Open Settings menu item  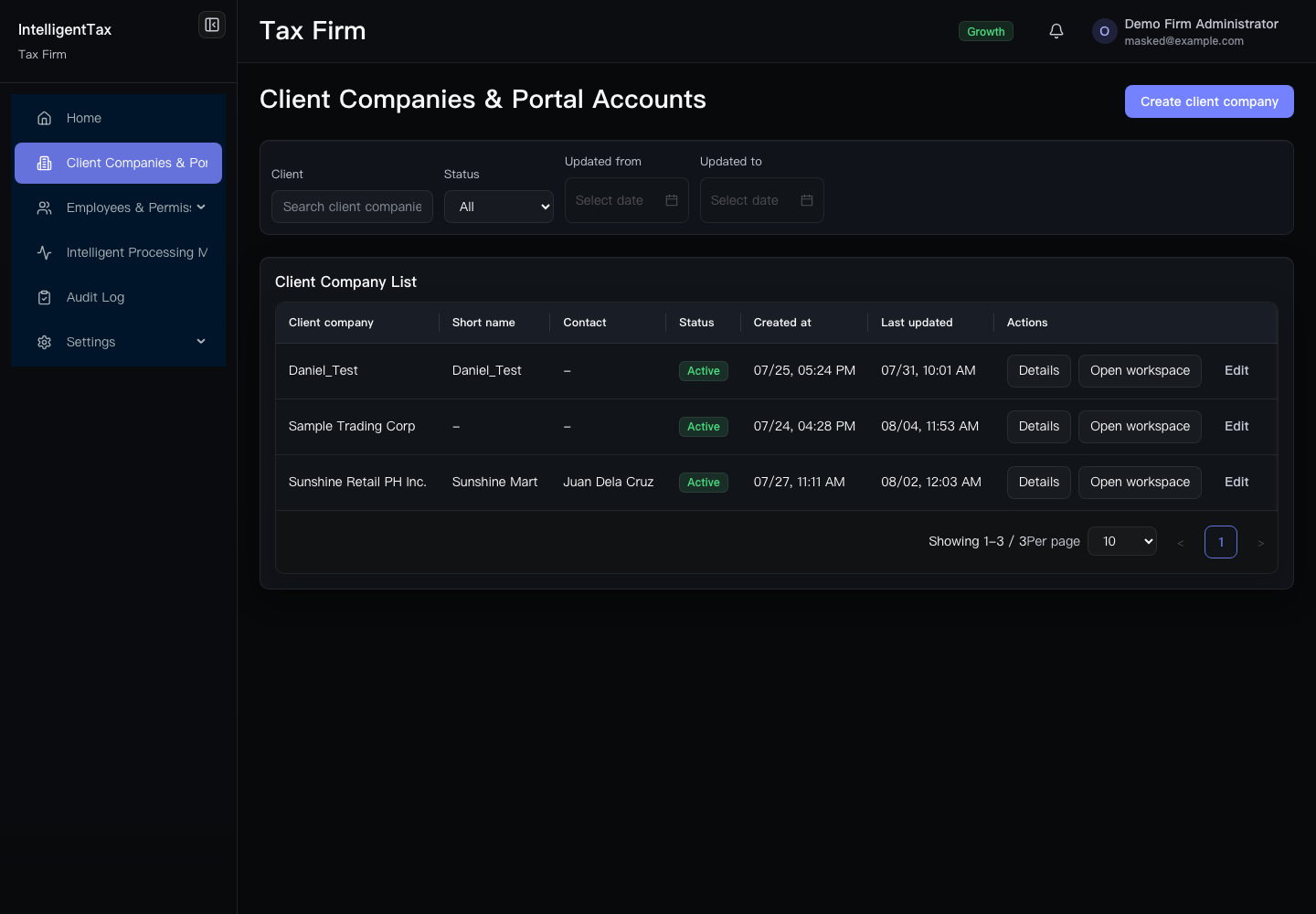(118, 342)
